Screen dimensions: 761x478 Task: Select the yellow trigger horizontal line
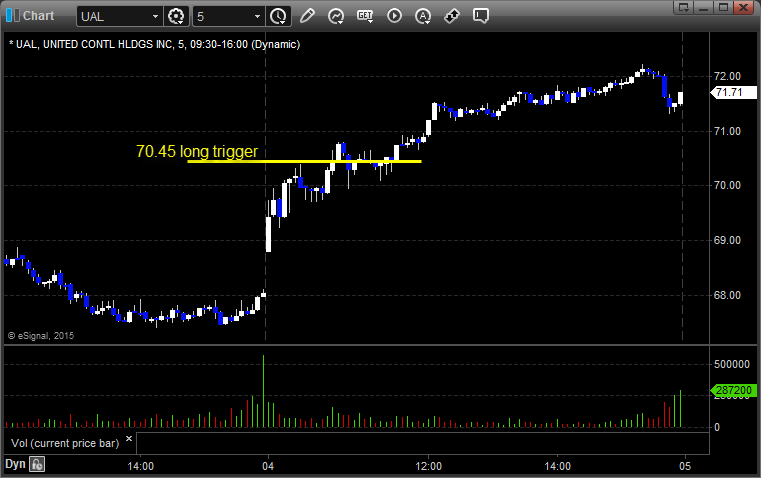(x=304, y=162)
